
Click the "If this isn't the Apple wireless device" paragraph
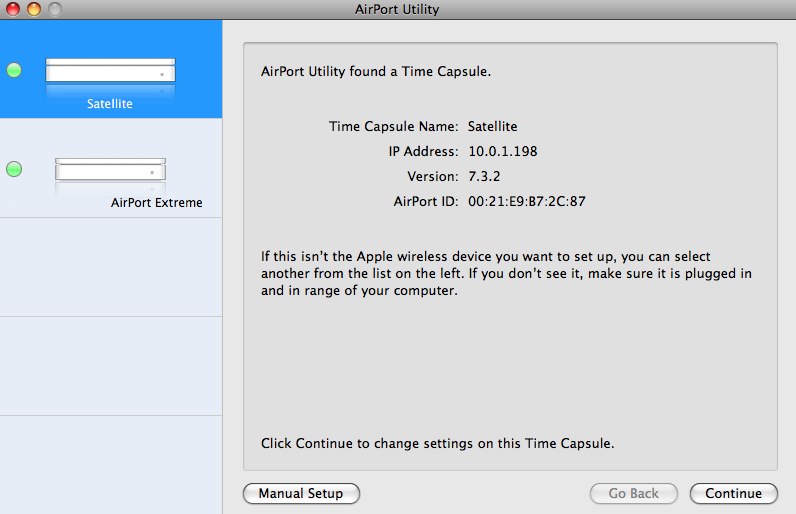506,273
